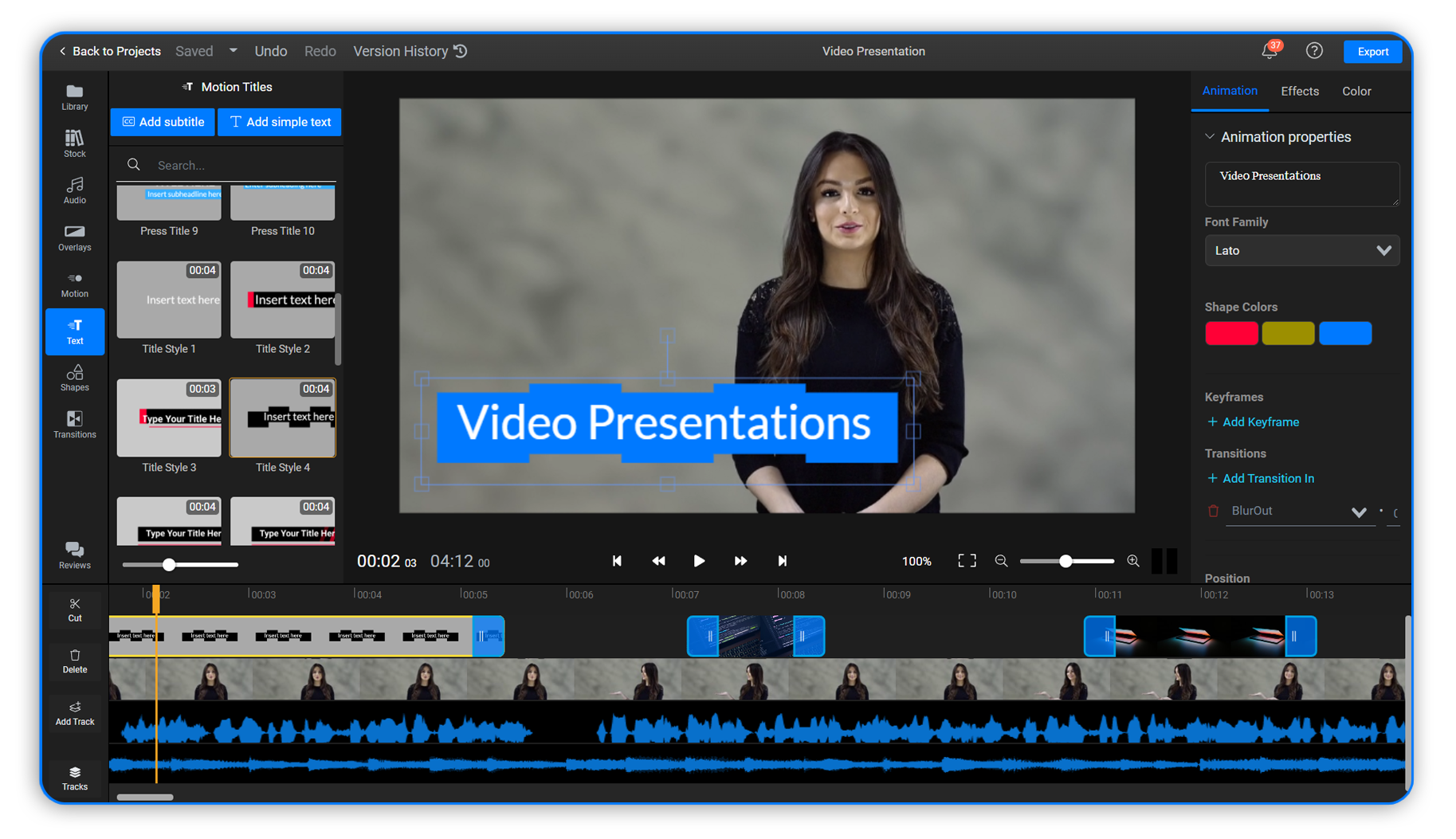This screenshot has height=839, width=1456.
Task: Expand the Font Family dropdown
Action: click(1301, 250)
